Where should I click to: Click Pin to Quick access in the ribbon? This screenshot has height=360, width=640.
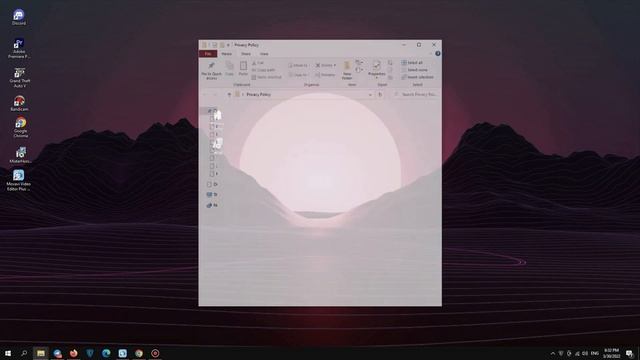coord(211,71)
